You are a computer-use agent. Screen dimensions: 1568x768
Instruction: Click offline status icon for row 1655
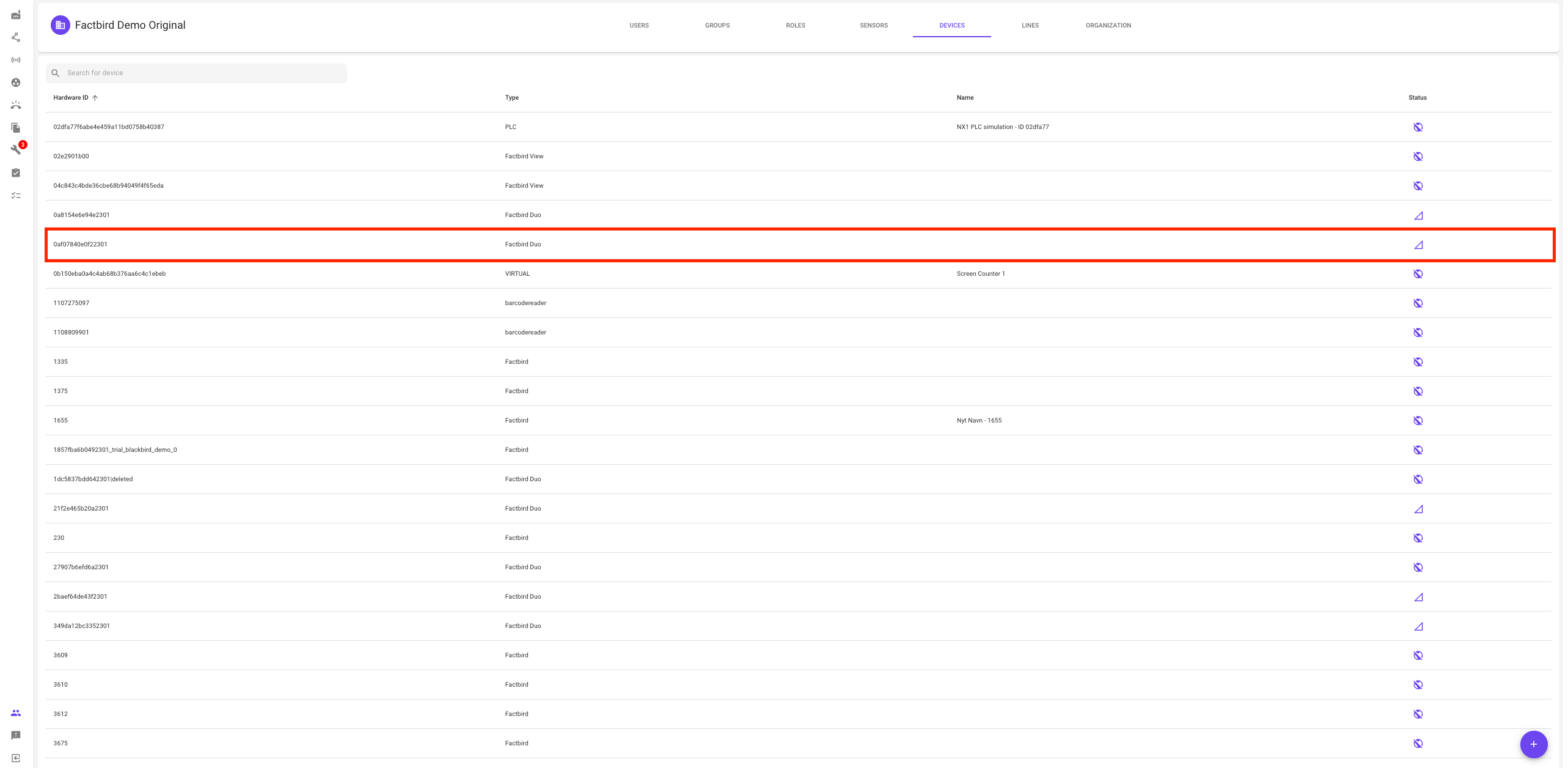1418,421
